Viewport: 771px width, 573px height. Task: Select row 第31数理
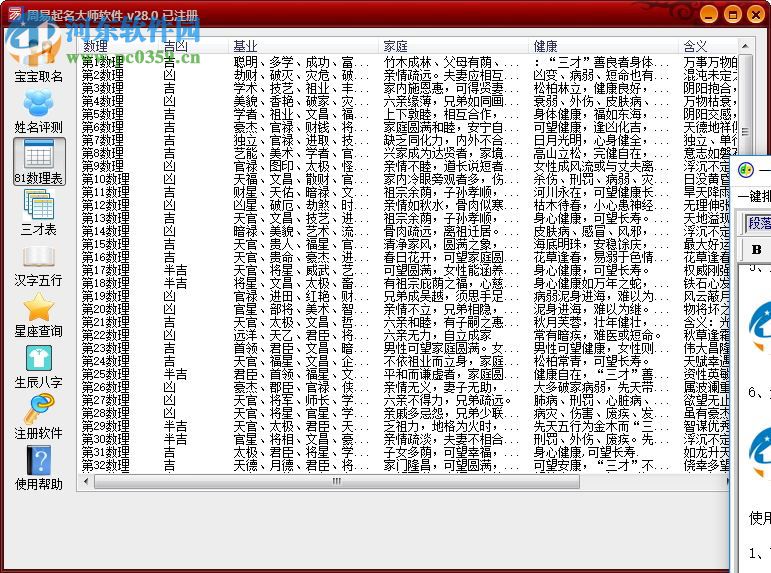coord(404,453)
